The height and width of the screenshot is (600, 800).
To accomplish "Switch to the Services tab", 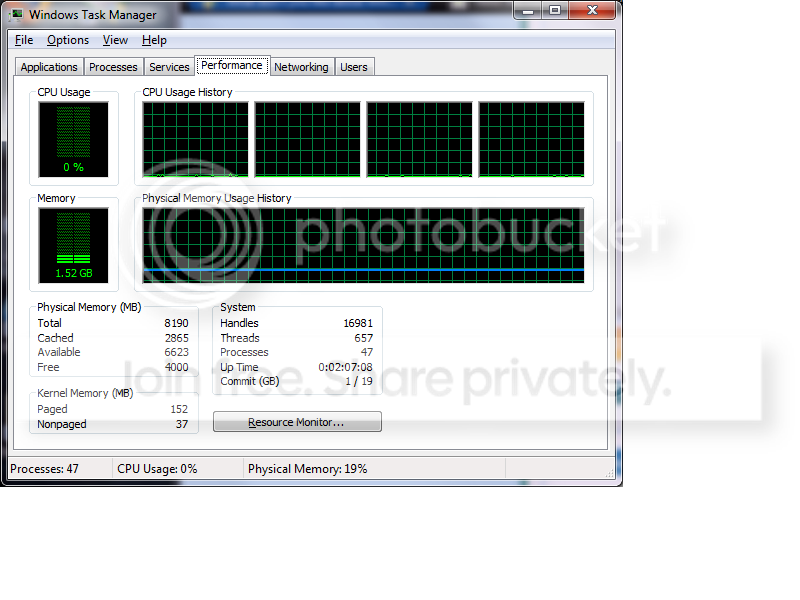I will pos(169,67).
